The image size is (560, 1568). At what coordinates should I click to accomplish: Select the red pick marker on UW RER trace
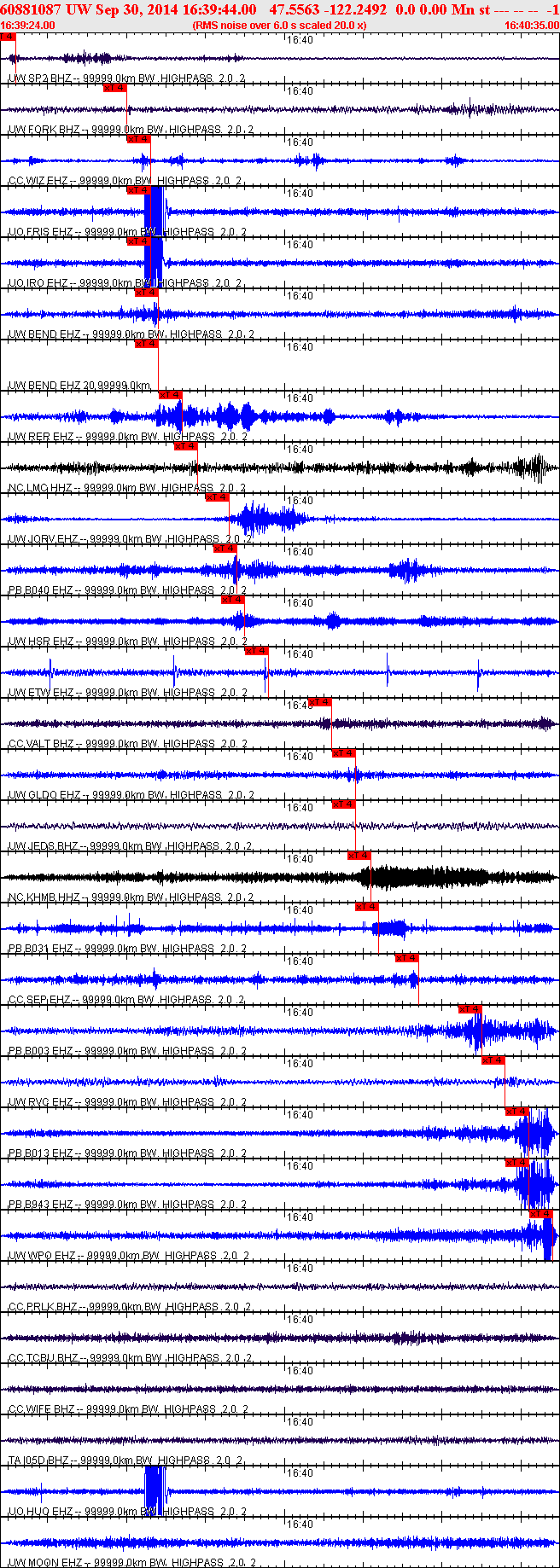tap(171, 395)
